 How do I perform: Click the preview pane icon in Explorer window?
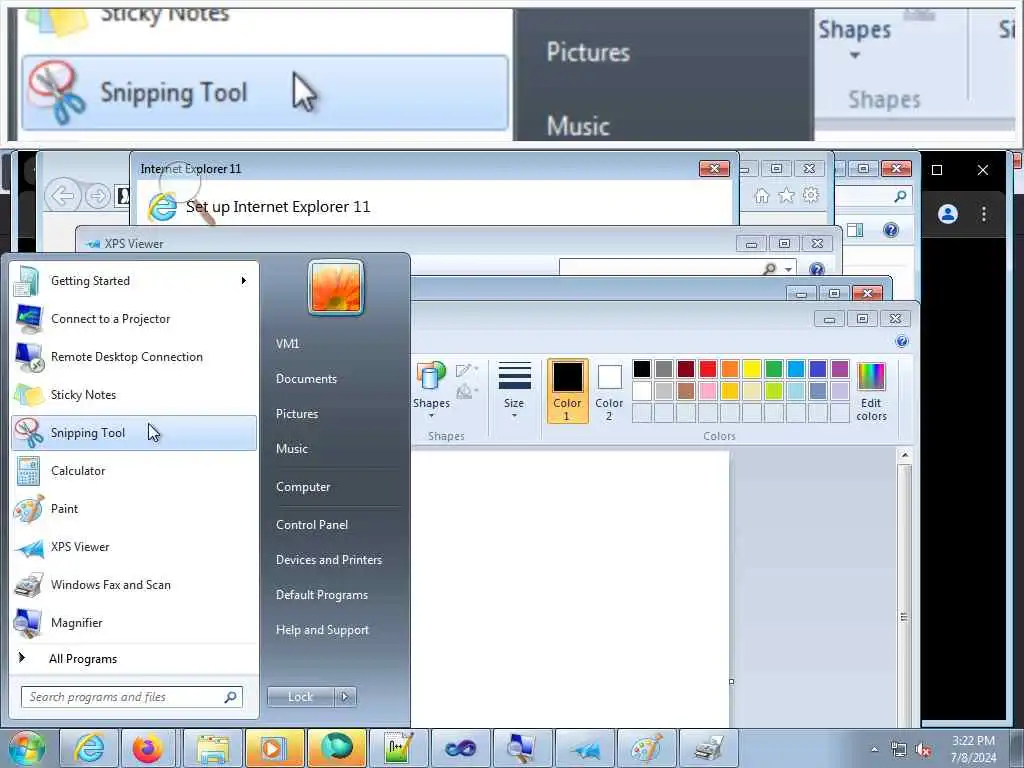tap(855, 230)
